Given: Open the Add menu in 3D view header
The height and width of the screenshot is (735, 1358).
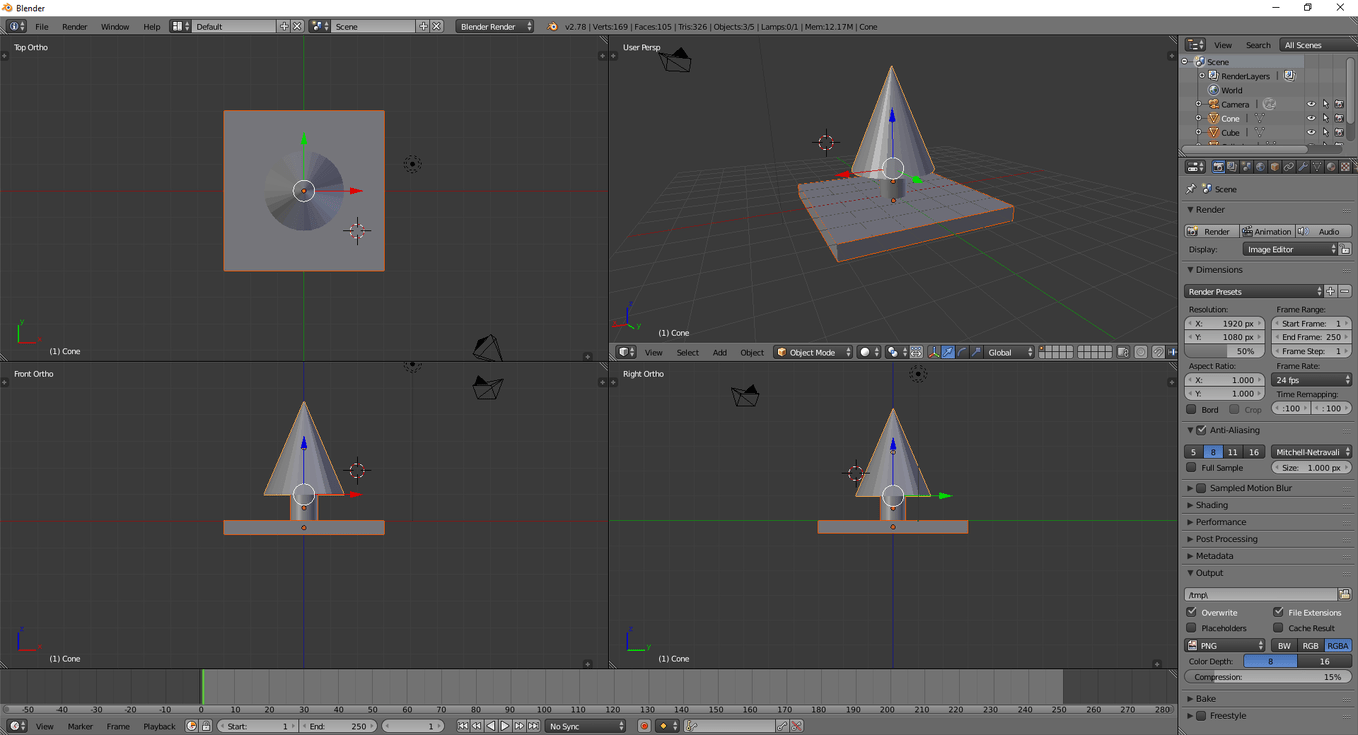Looking at the screenshot, I should click(719, 352).
